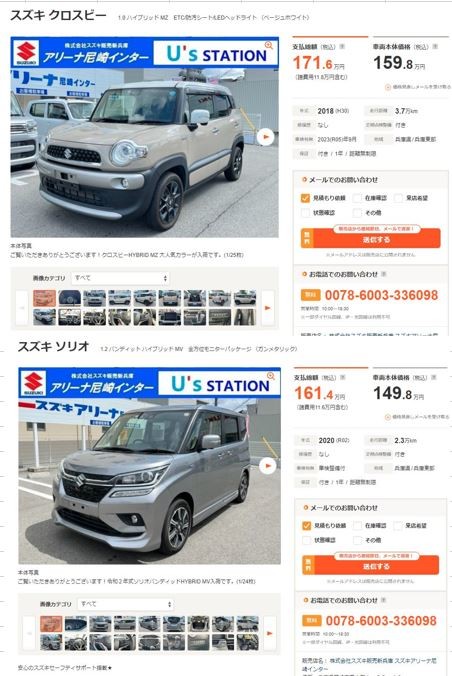Open Crossbee 画像カテゴリ dropdown

tap(120, 279)
